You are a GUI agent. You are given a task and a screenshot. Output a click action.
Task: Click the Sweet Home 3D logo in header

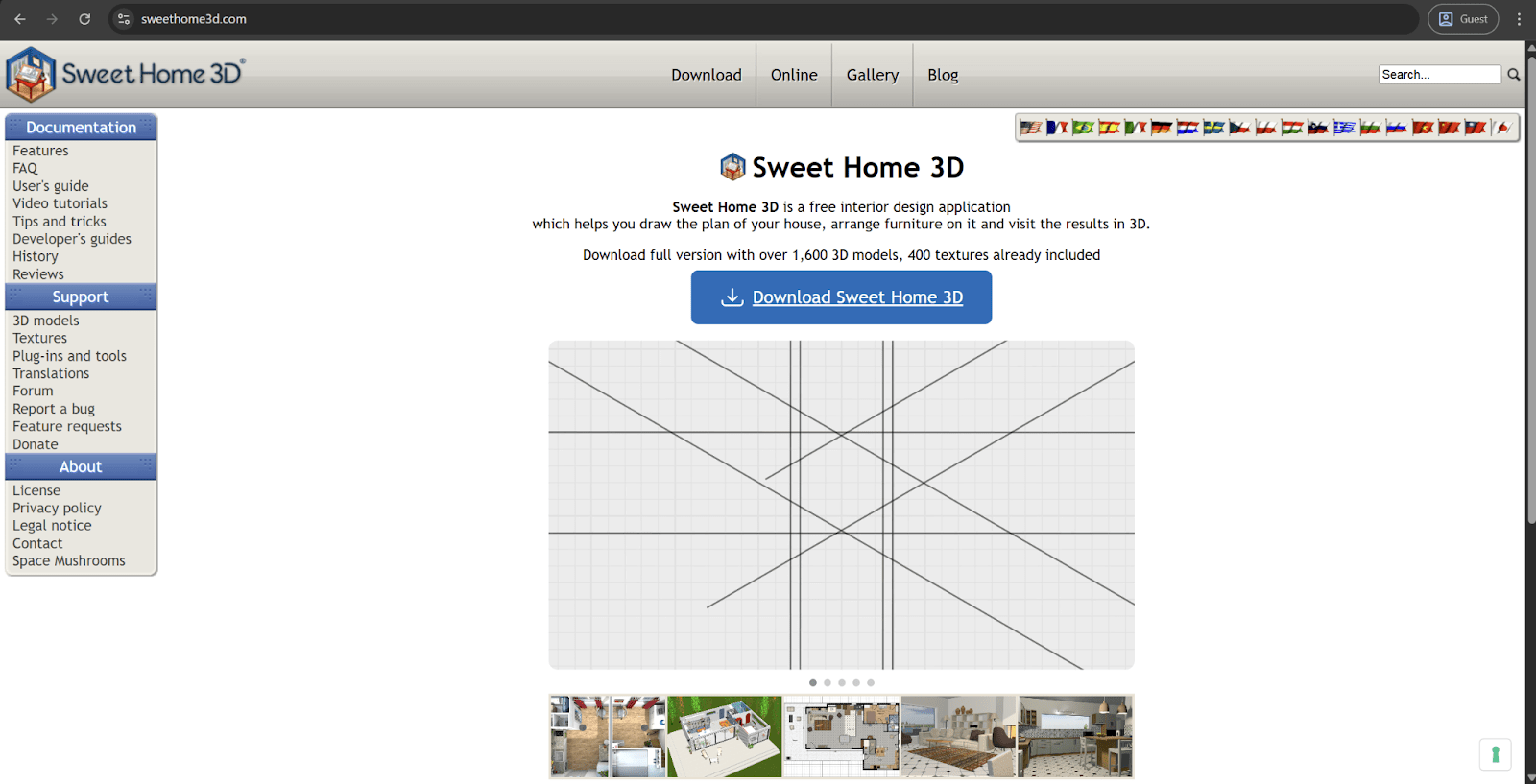tap(125, 74)
